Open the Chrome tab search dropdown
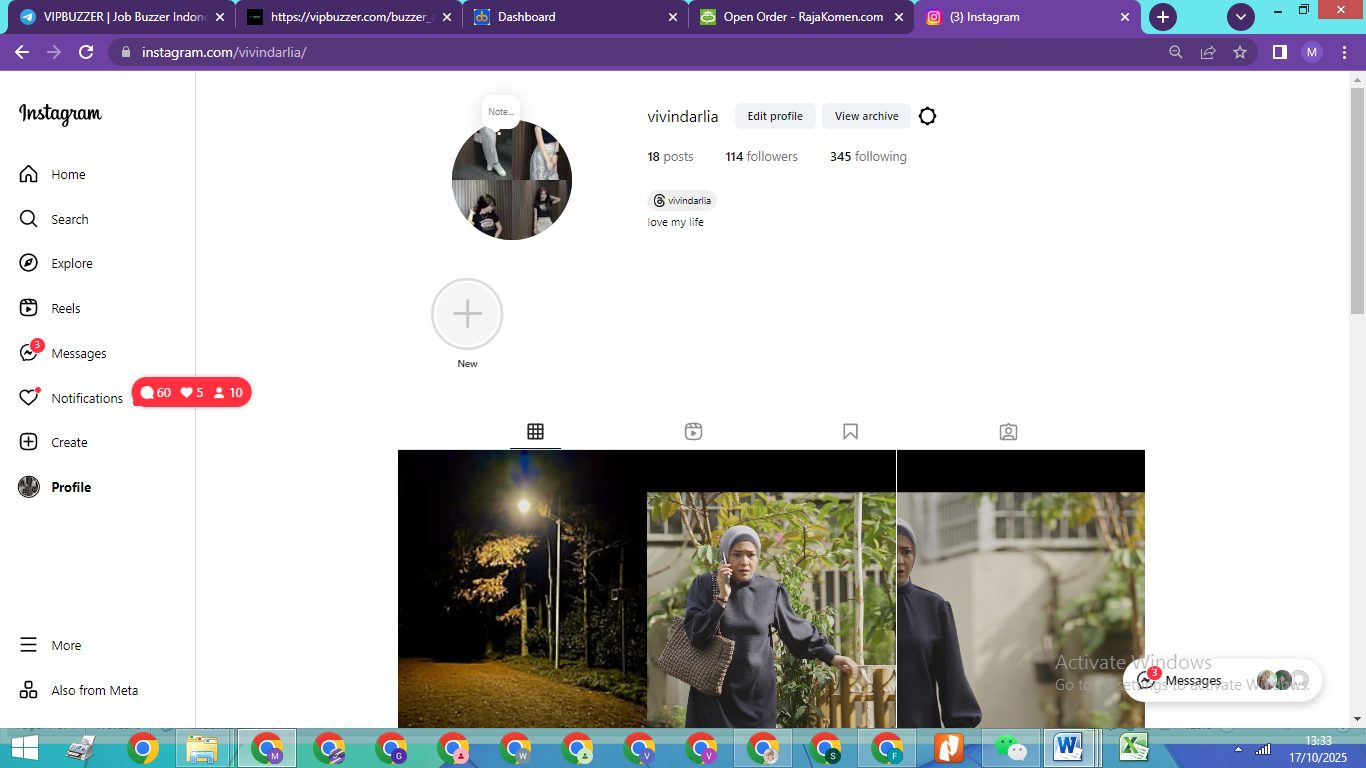1366x768 pixels. 1240,17
